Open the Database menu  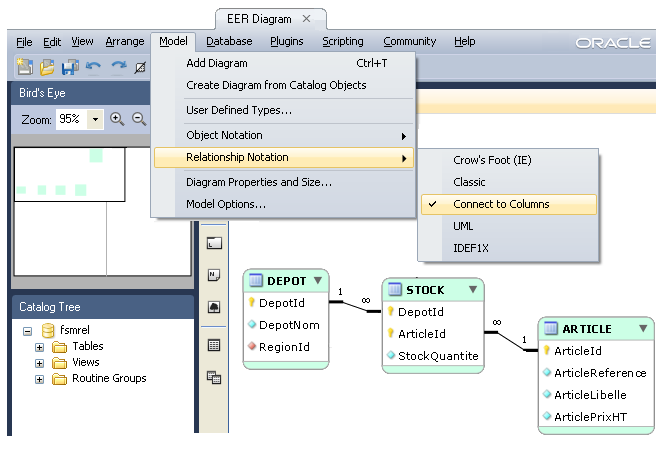point(229,41)
